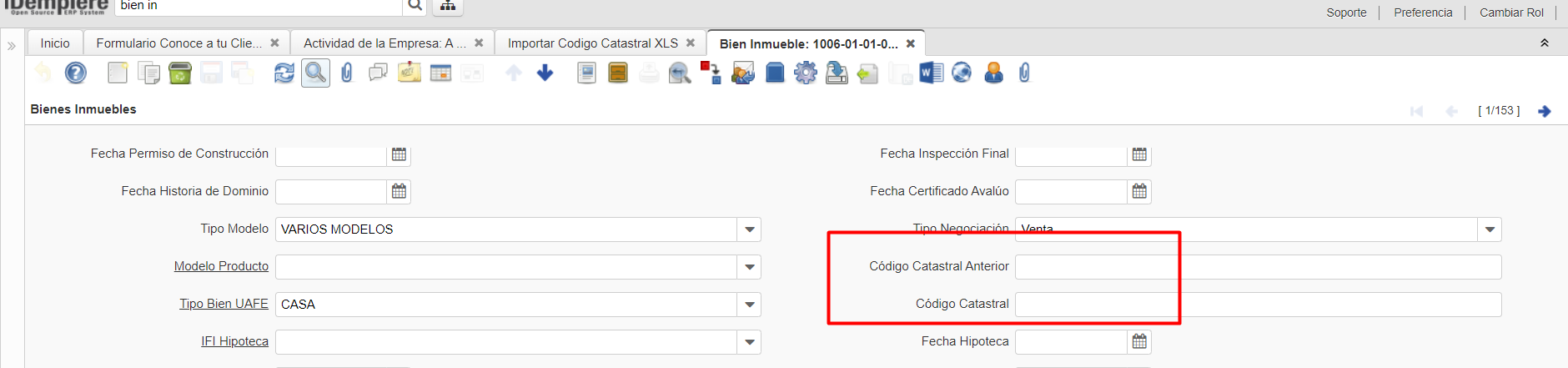Click the Modelo Producto label link
Viewport: 1568px width, 368px height.
(x=221, y=266)
